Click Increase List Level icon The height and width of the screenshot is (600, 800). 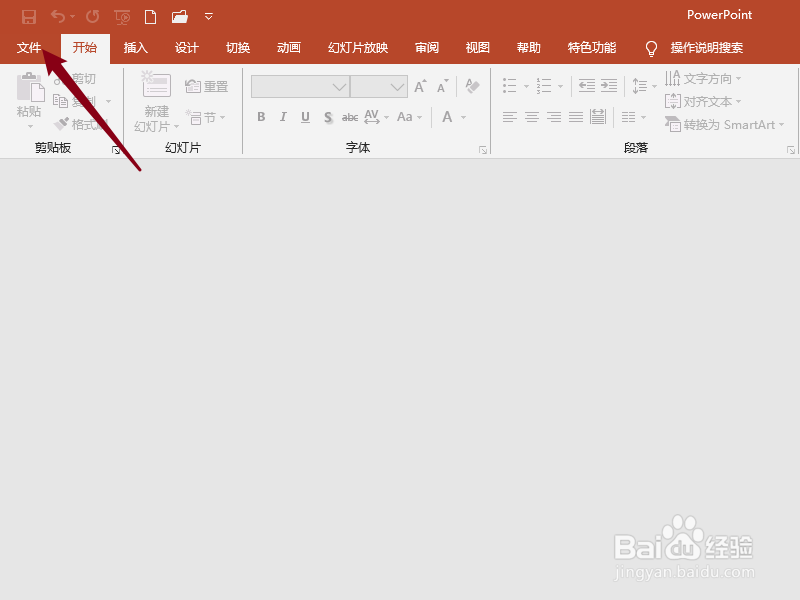pyautogui.click(x=609, y=86)
